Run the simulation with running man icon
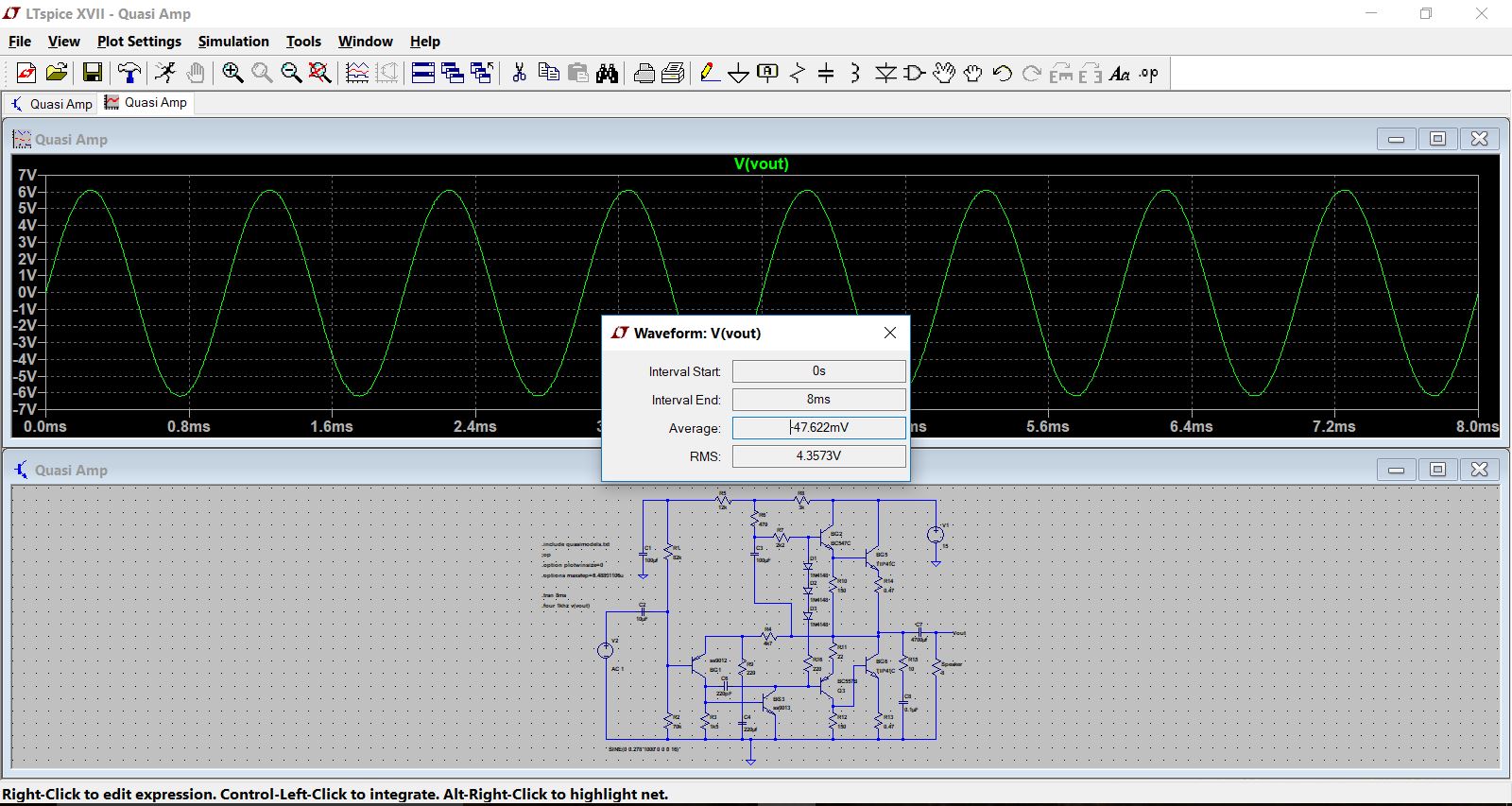The height and width of the screenshot is (806, 1512). (x=165, y=73)
